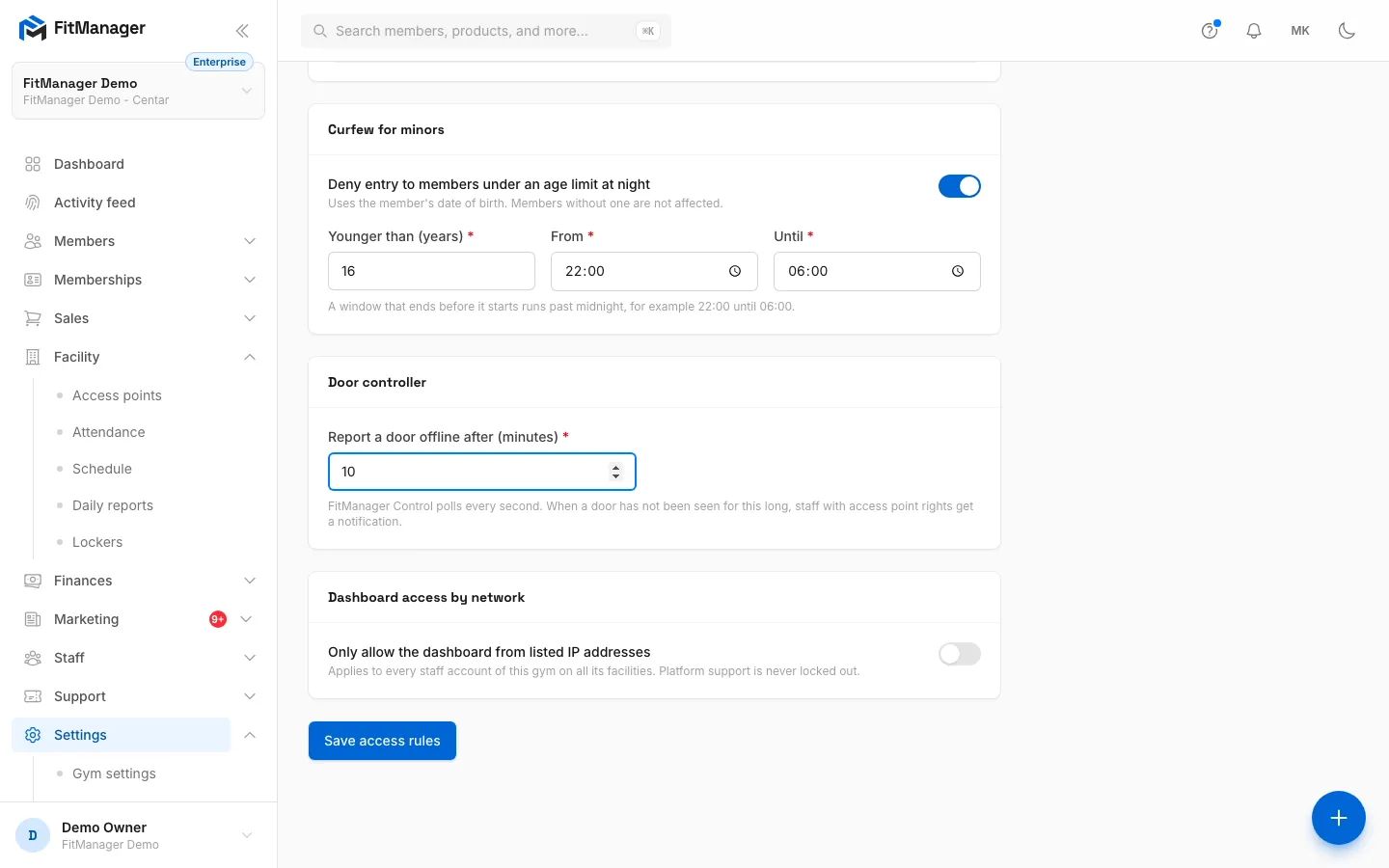Go to Daily reports

113,505
